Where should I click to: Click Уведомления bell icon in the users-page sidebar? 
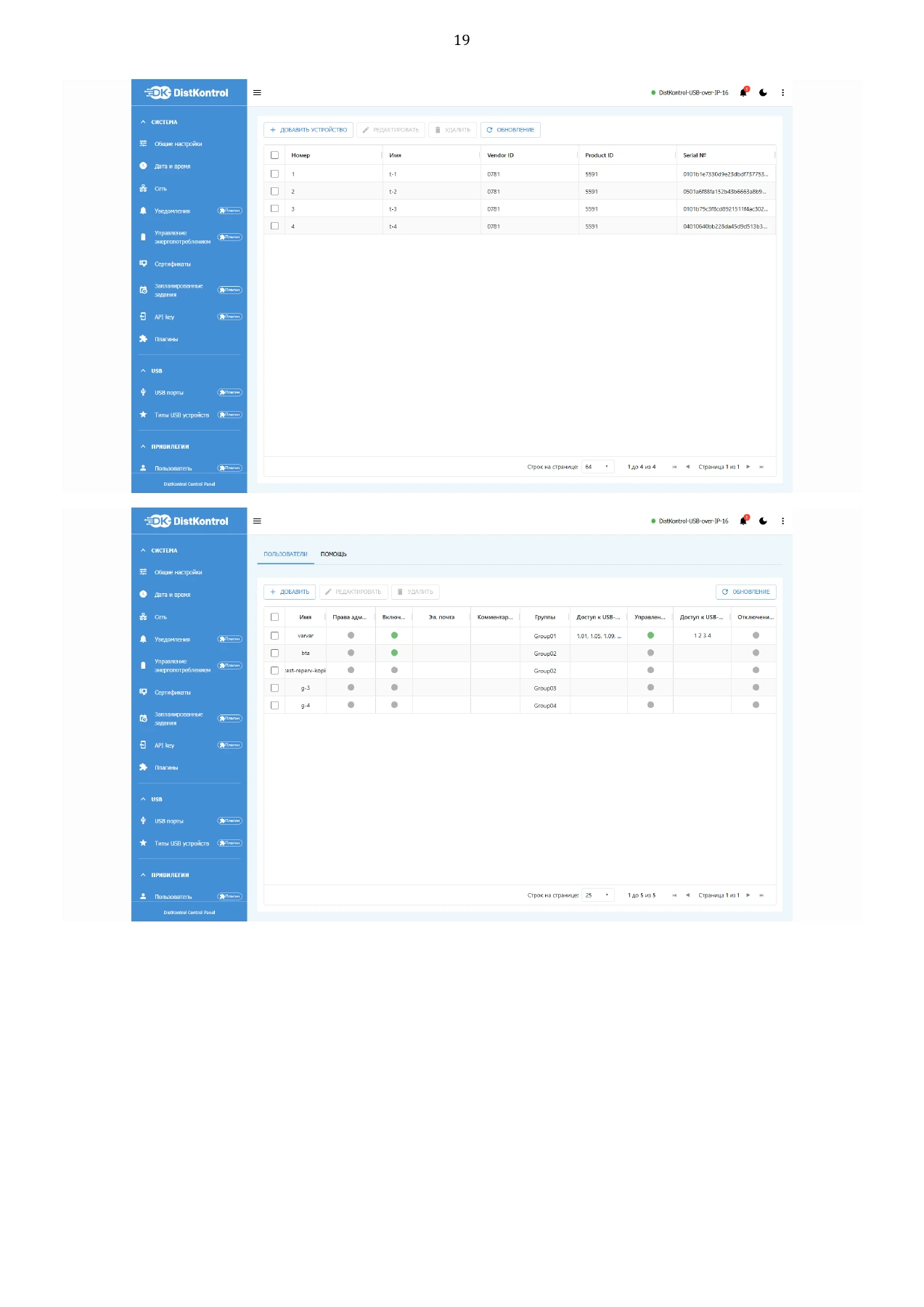pos(143,640)
